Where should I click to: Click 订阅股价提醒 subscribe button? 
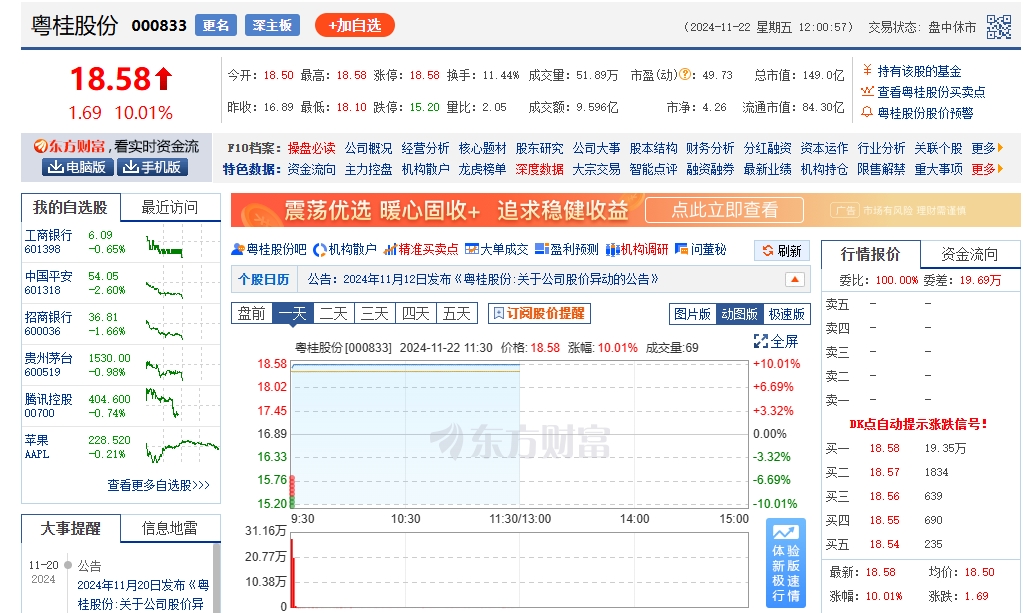pos(539,313)
